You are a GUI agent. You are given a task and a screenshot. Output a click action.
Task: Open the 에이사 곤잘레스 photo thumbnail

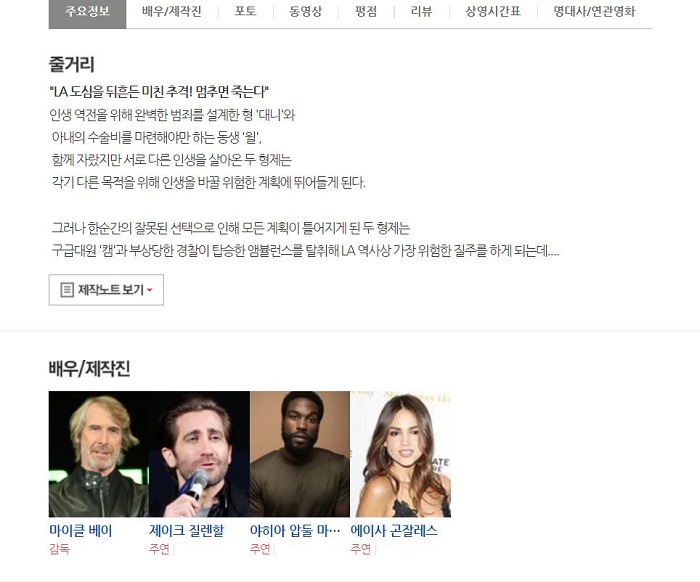[x=401, y=454]
